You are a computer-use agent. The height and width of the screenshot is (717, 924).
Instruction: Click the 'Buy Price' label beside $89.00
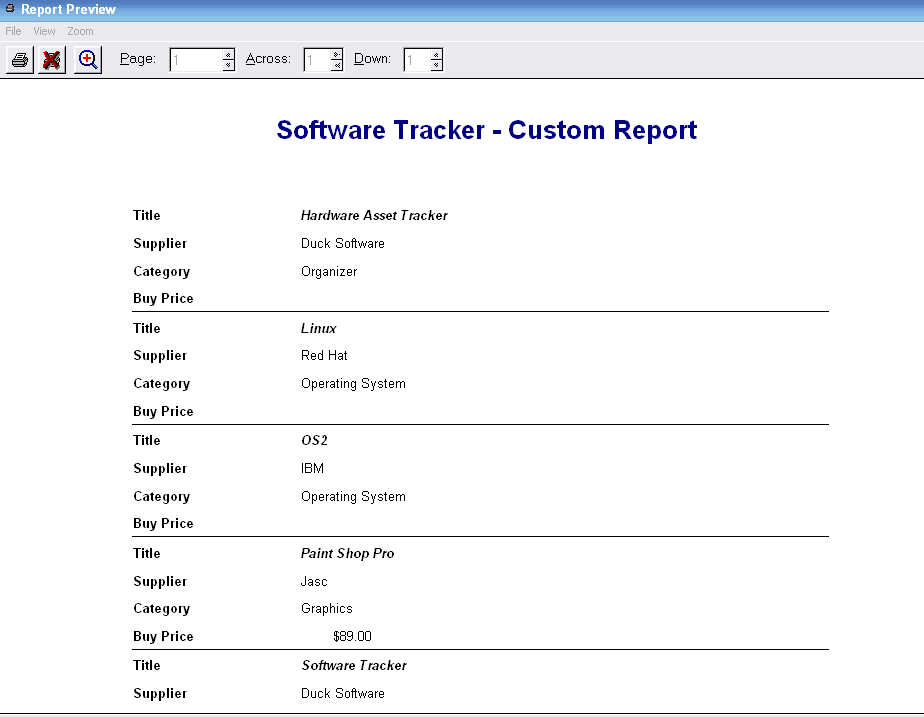[163, 637]
